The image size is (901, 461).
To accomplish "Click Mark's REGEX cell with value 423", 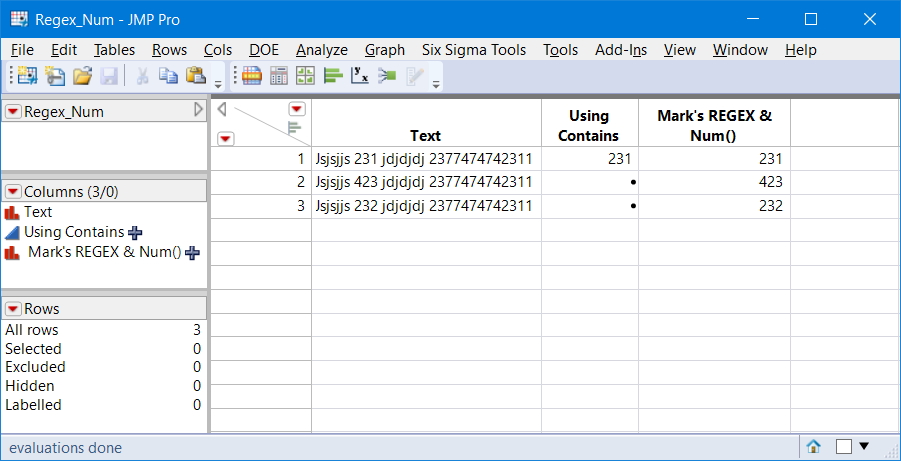I will pyautogui.click(x=714, y=182).
